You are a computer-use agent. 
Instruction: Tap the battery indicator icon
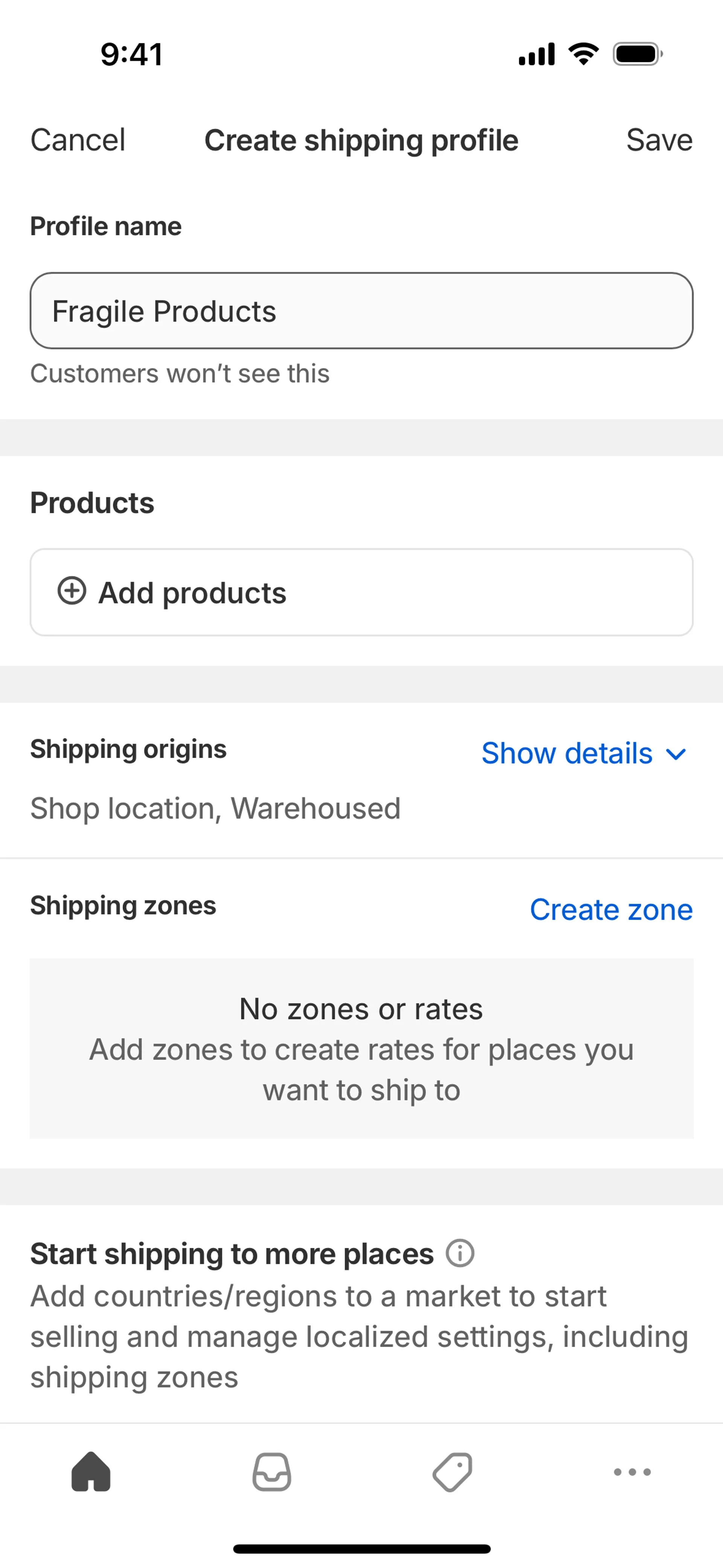[x=637, y=54]
